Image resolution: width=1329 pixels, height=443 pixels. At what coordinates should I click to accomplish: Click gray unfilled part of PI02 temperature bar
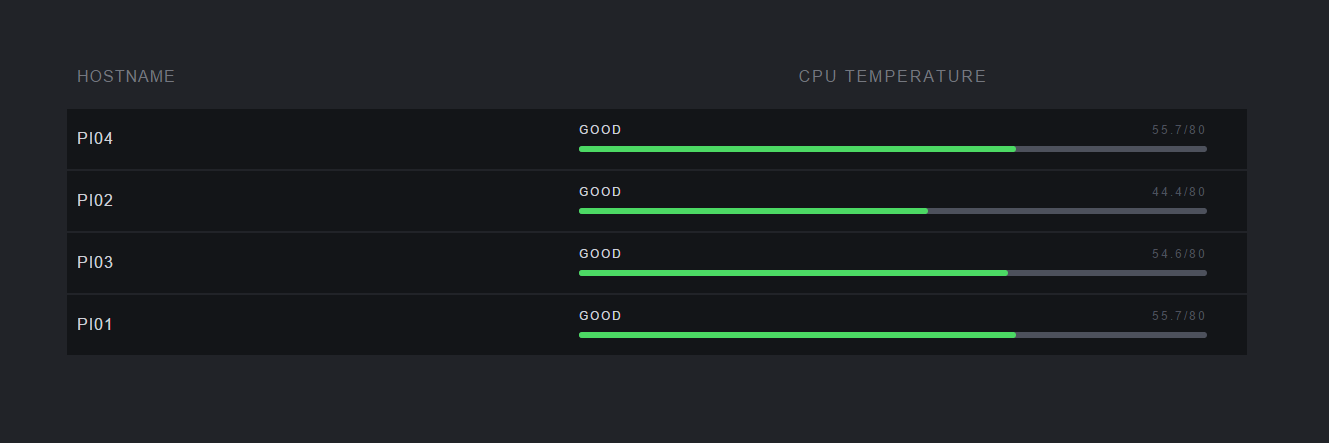coord(1067,211)
